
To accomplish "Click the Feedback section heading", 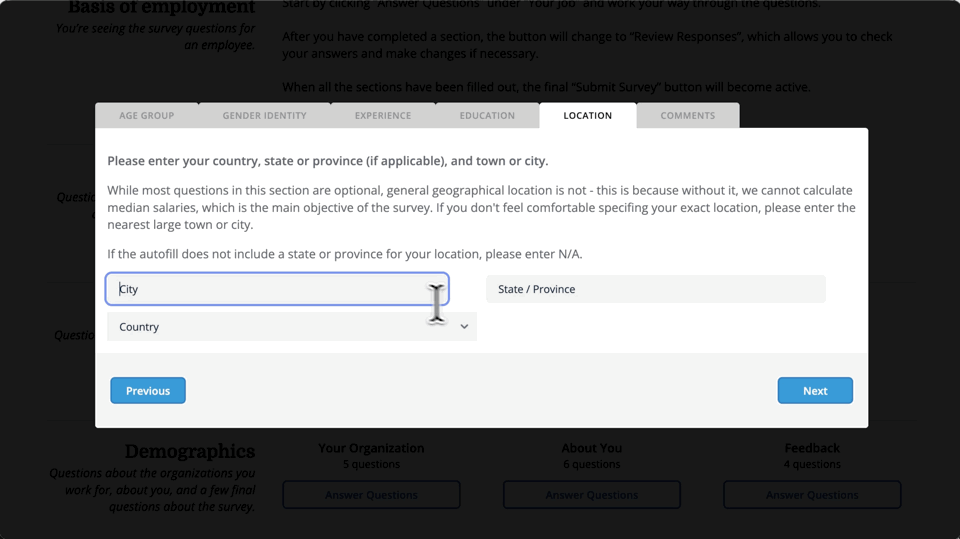I will (811, 448).
